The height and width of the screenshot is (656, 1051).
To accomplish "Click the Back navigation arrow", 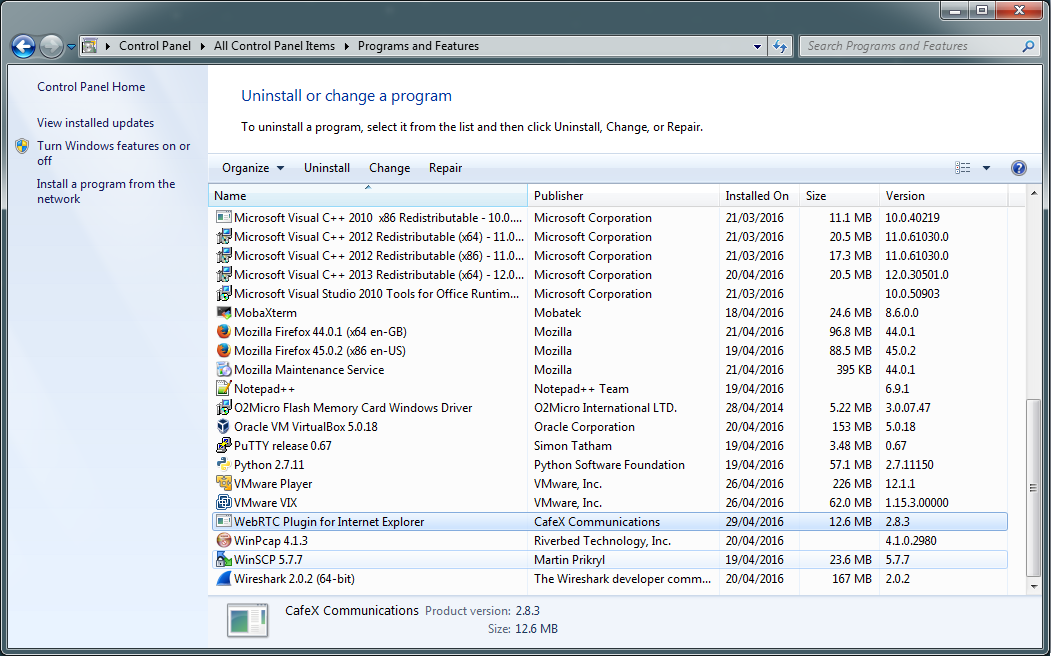I will point(23,46).
